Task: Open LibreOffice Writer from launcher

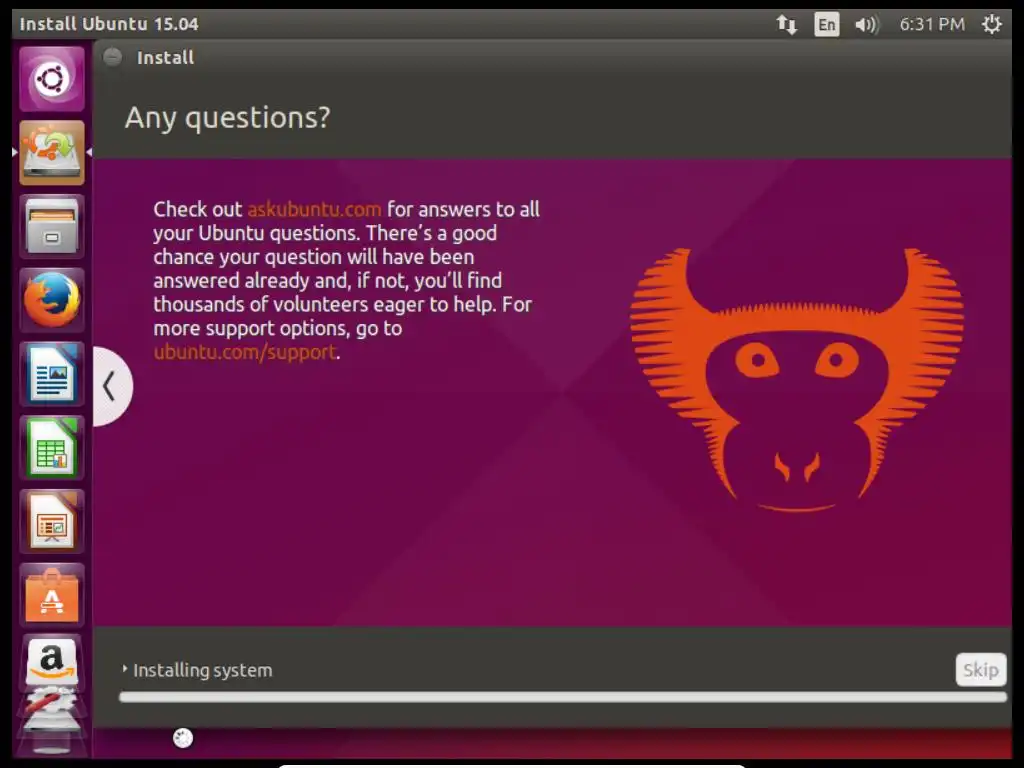Action: tap(52, 374)
